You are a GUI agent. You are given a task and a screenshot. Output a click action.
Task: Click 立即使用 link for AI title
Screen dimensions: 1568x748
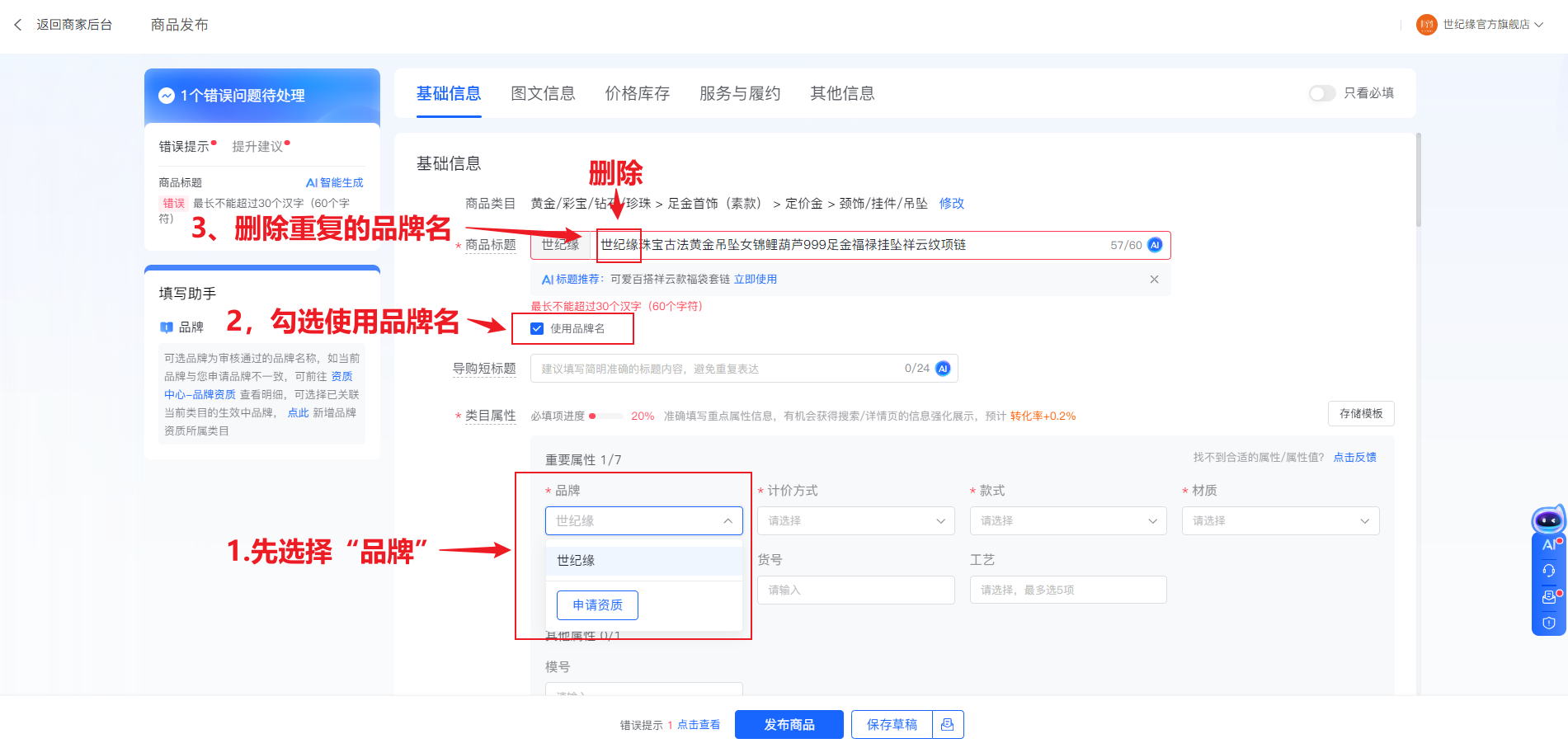(755, 280)
